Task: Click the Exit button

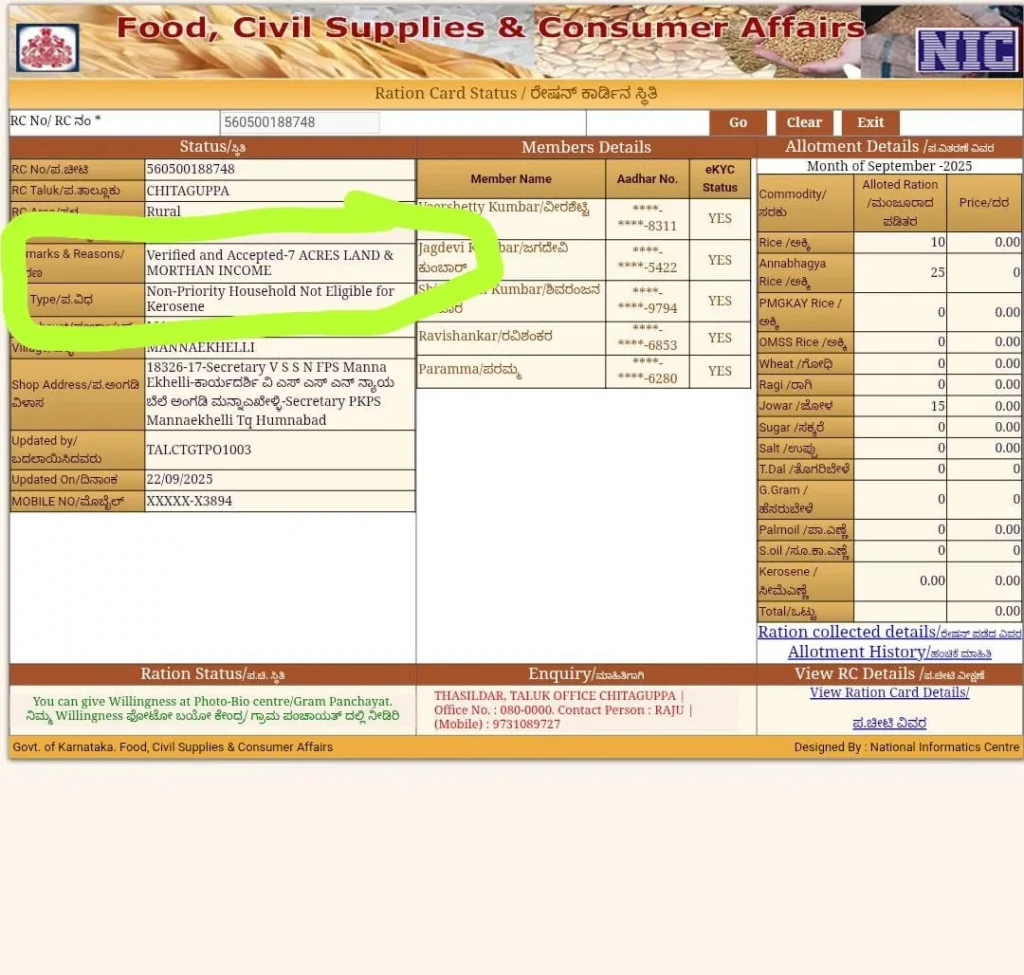Action: (870, 123)
